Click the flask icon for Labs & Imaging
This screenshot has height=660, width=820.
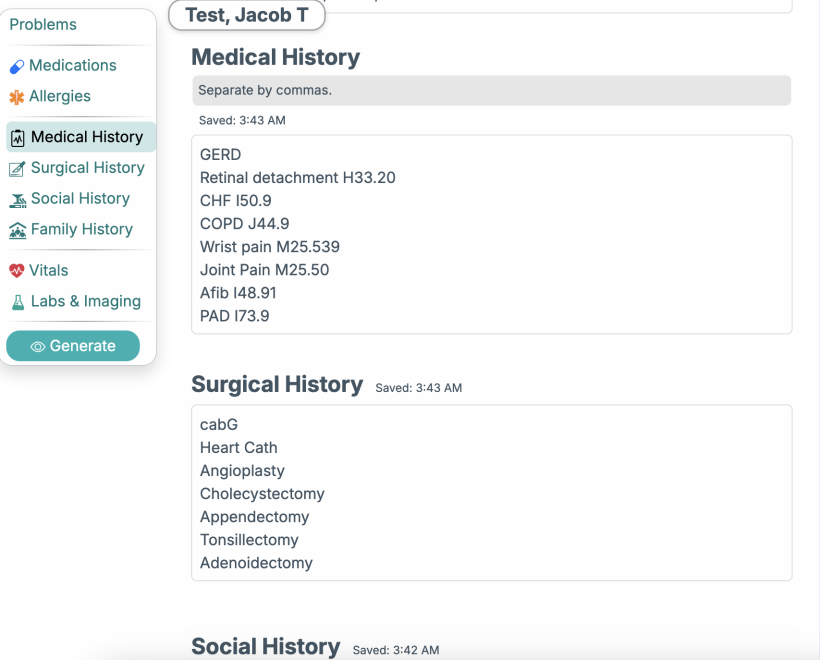point(17,302)
